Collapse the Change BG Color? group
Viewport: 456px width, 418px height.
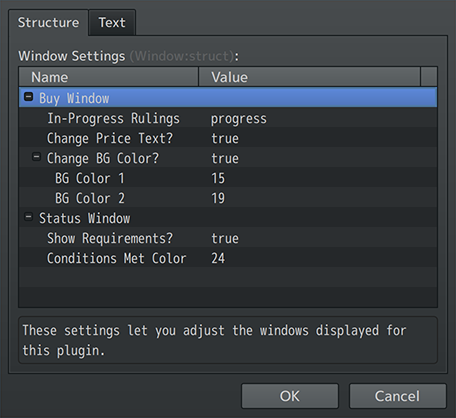36,157
